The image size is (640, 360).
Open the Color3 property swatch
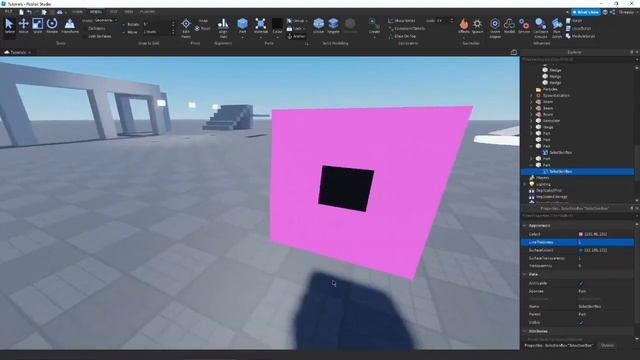[x=580, y=234]
